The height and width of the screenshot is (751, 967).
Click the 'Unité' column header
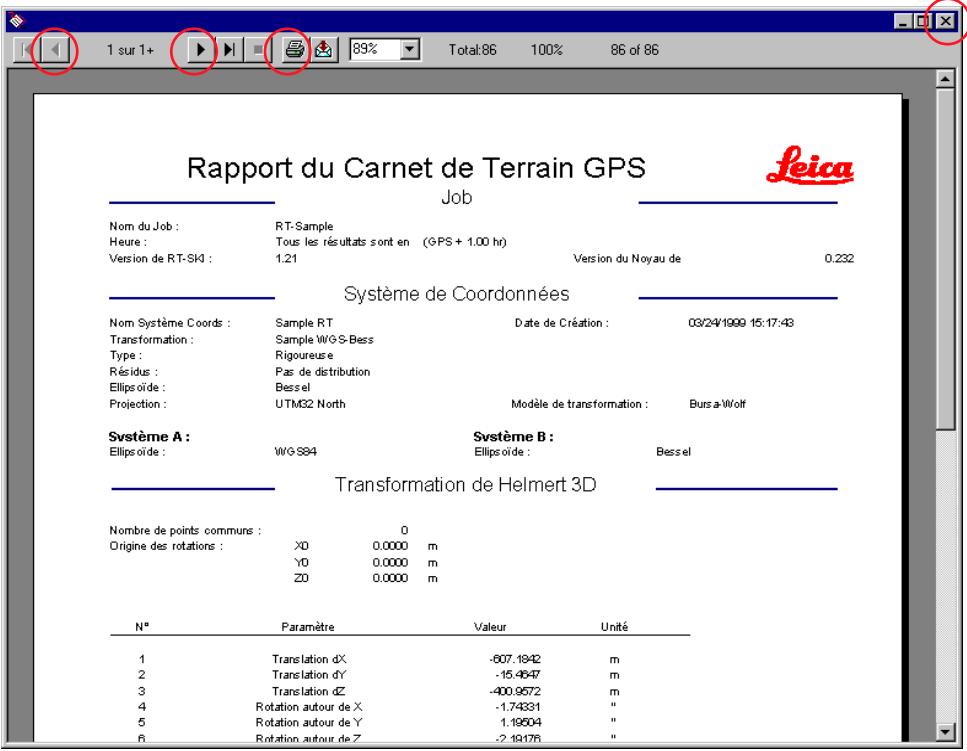point(614,627)
